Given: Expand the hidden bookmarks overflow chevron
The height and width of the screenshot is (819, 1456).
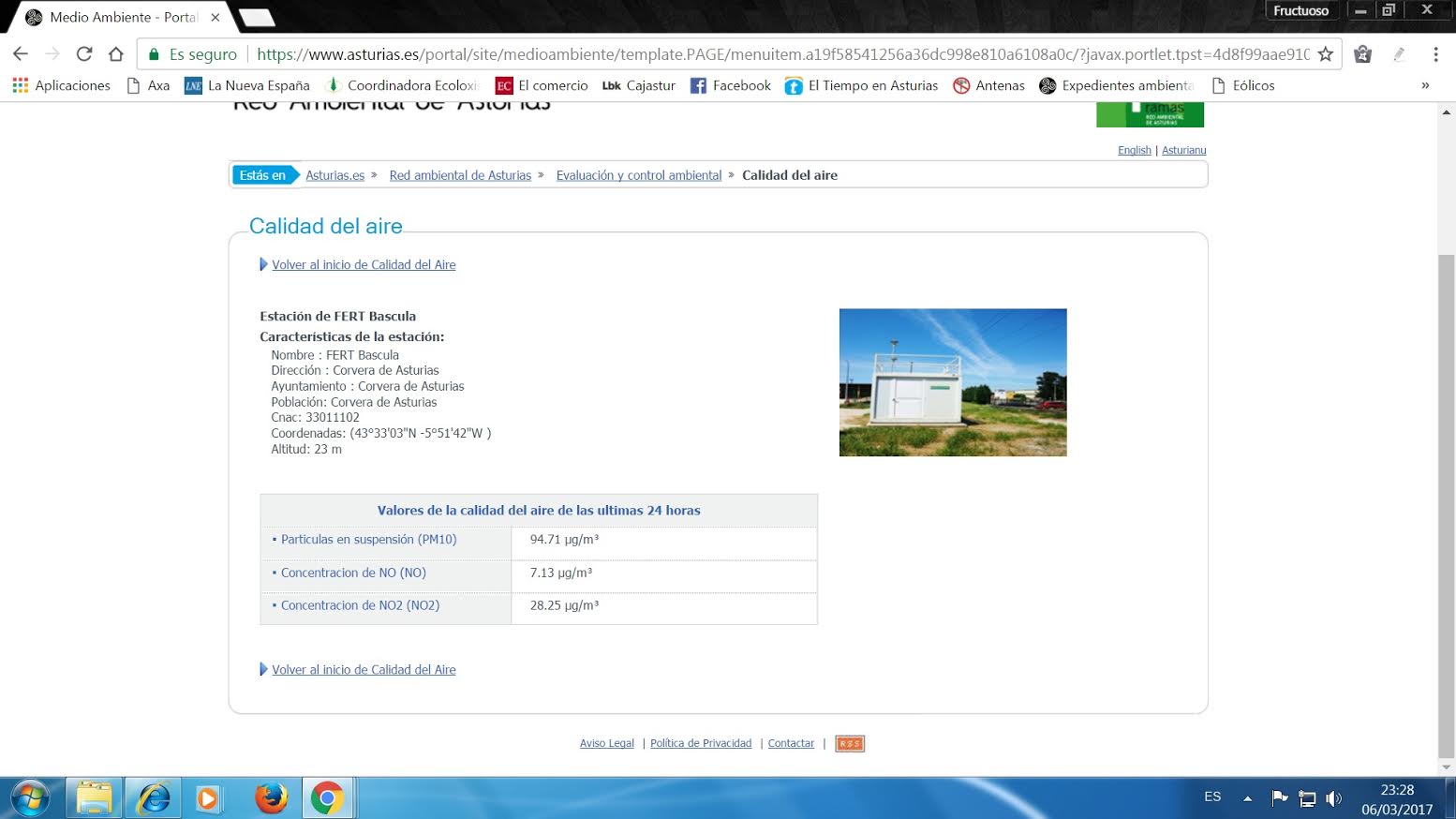Looking at the screenshot, I should pyautogui.click(x=1425, y=85).
